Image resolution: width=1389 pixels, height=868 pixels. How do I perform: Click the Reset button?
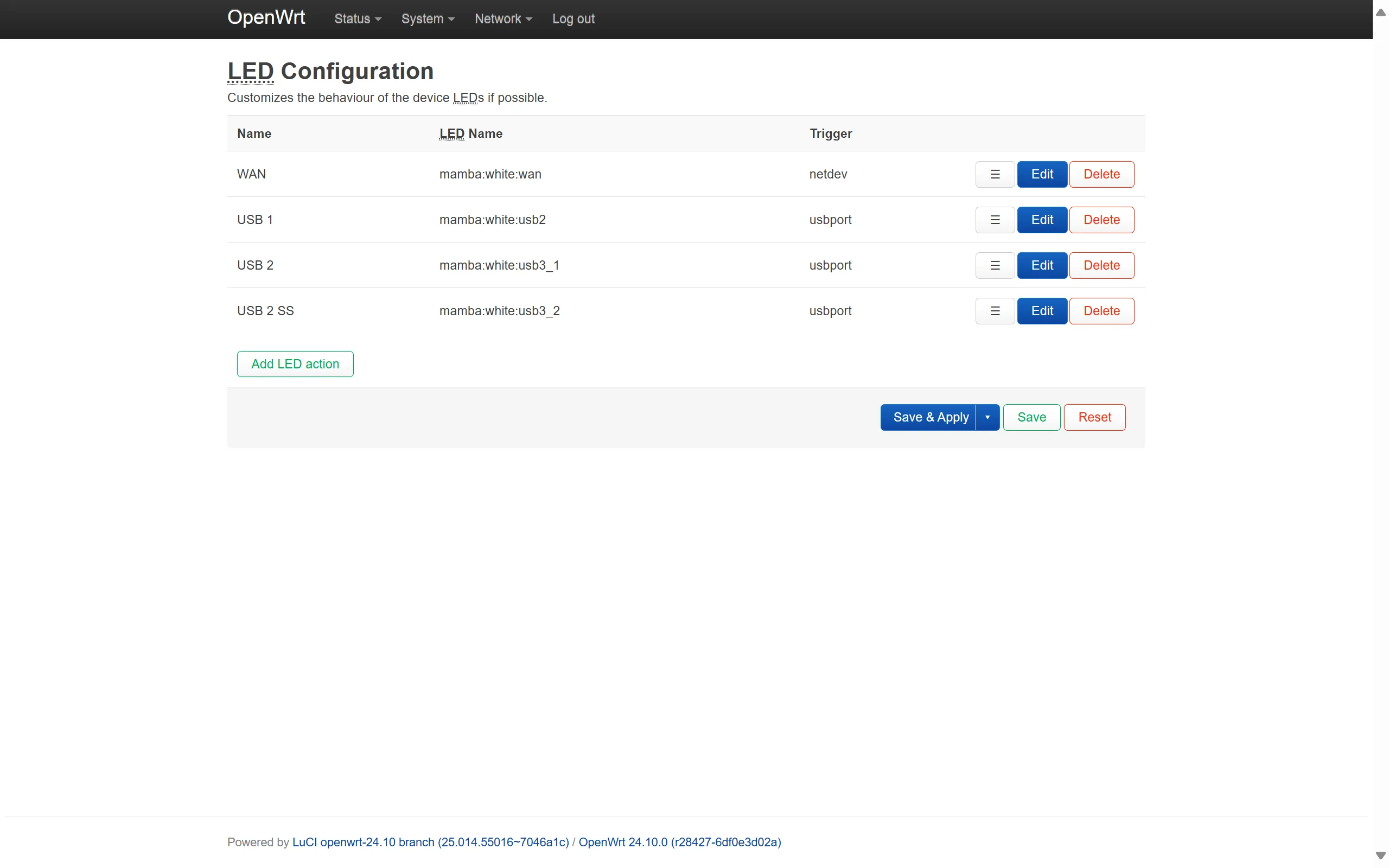[1094, 417]
